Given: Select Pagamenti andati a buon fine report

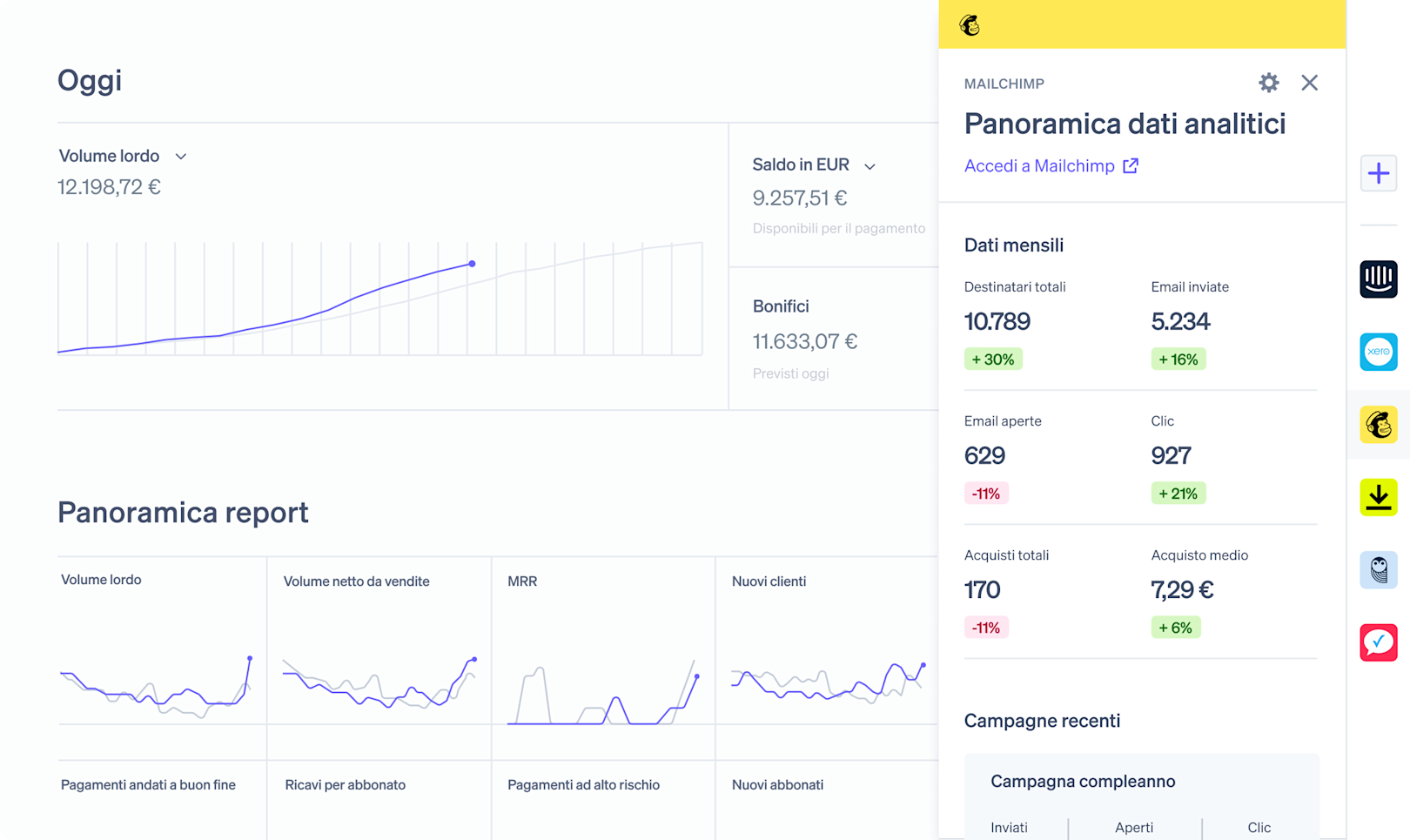Looking at the screenshot, I should click(x=148, y=785).
